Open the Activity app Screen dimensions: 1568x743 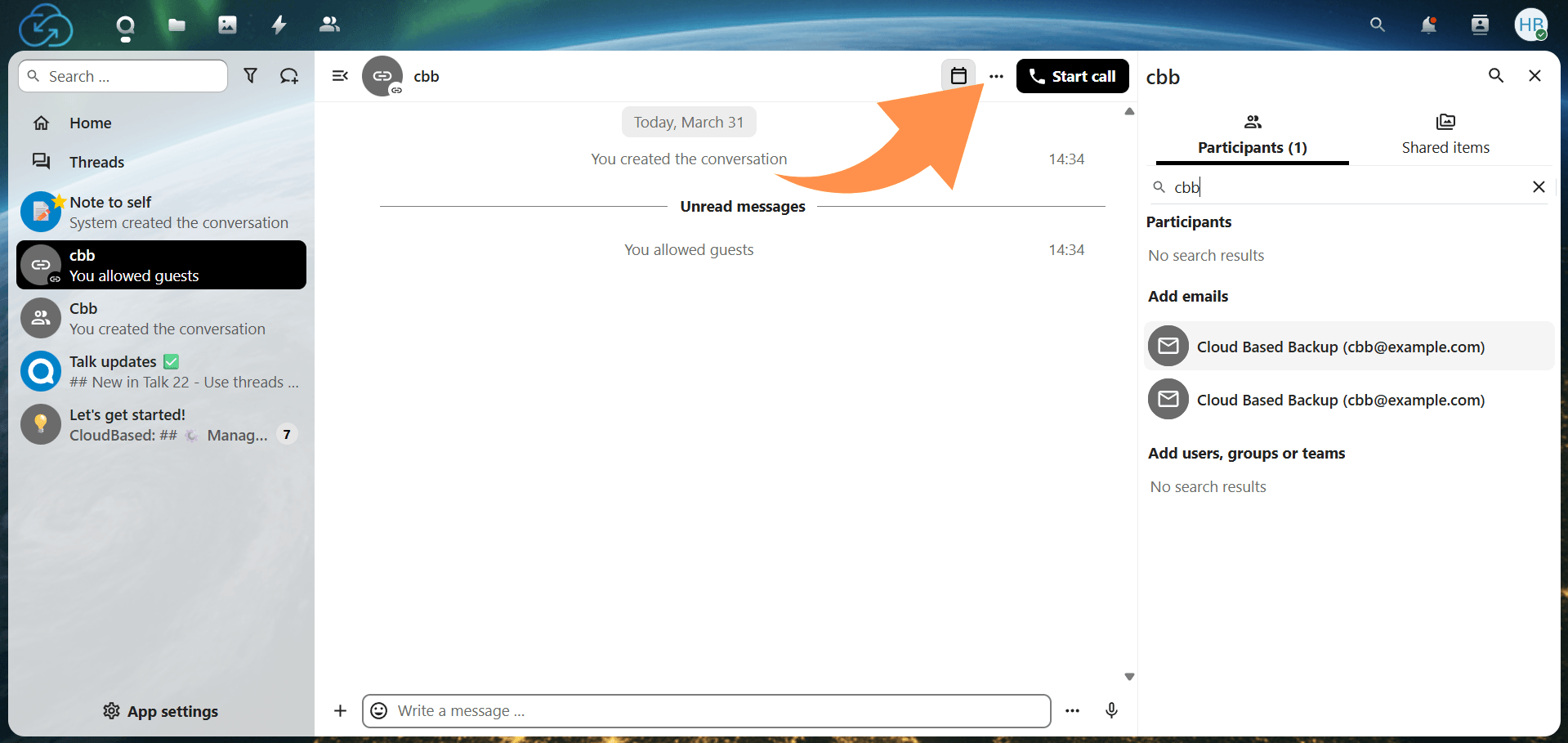(x=279, y=25)
